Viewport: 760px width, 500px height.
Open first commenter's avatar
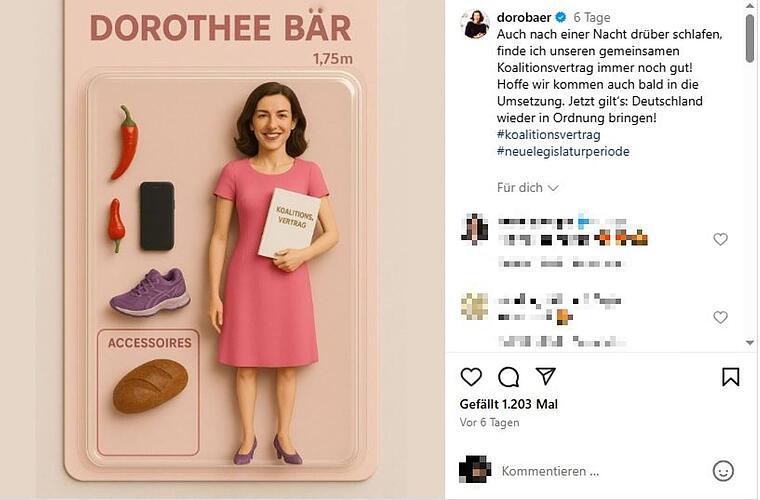tap(475, 229)
